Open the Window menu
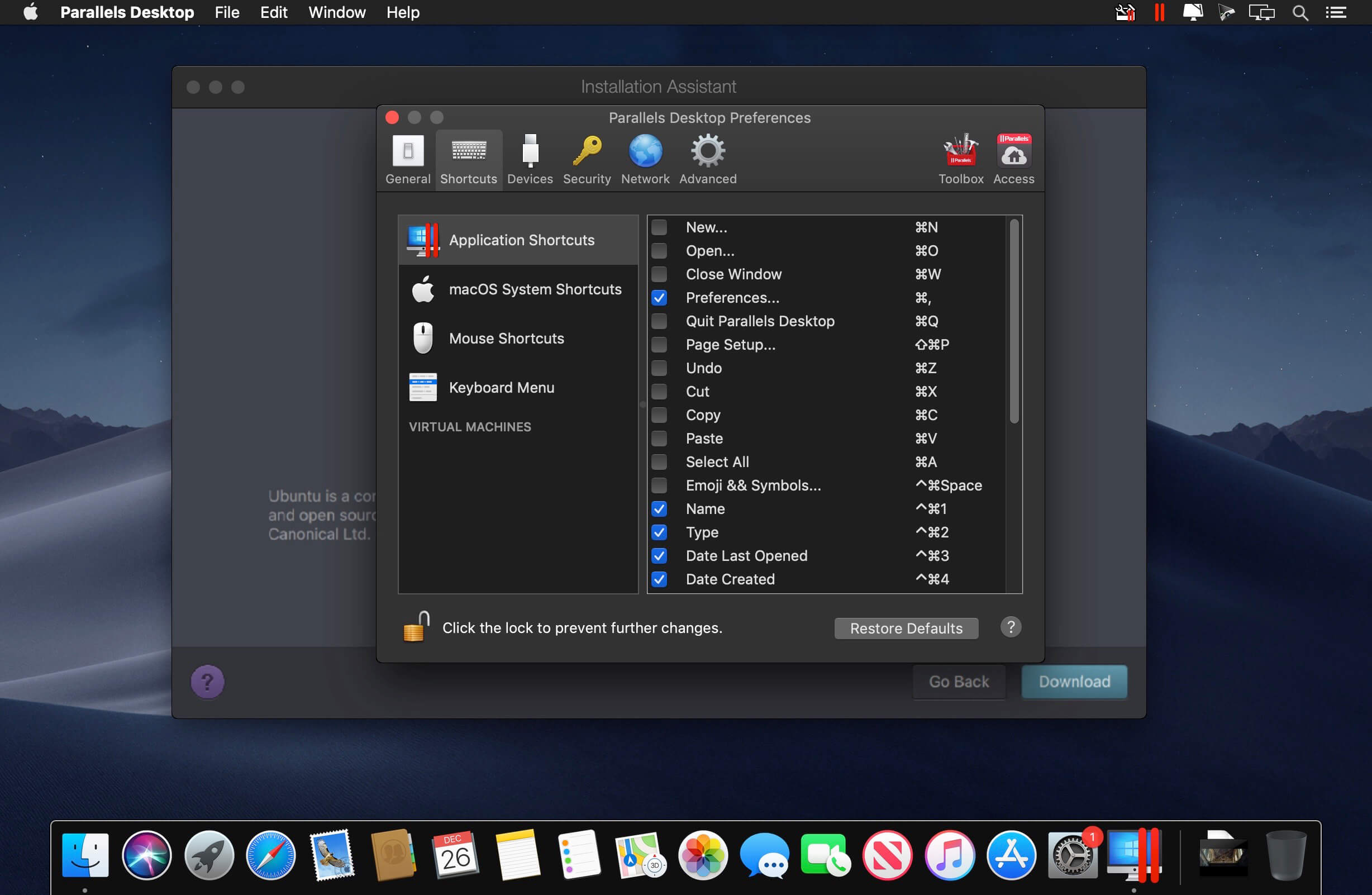This screenshot has height=895, width=1372. pos(337,12)
